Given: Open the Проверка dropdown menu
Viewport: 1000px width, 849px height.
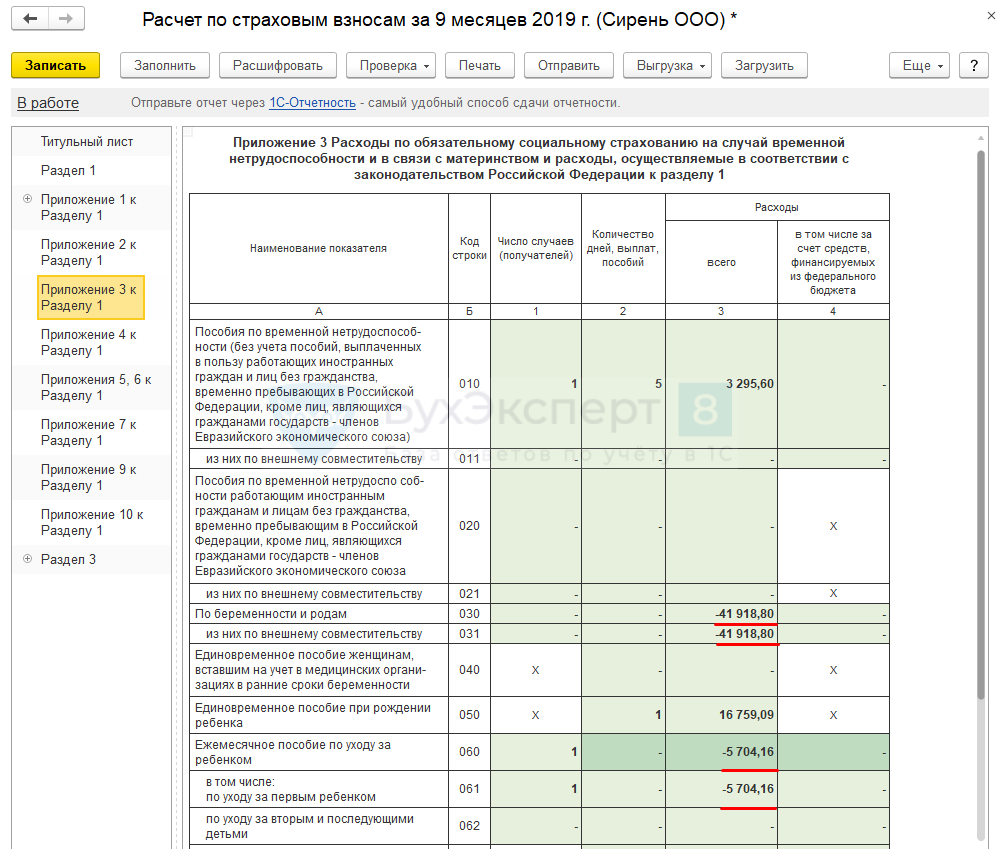Looking at the screenshot, I should click(391, 65).
